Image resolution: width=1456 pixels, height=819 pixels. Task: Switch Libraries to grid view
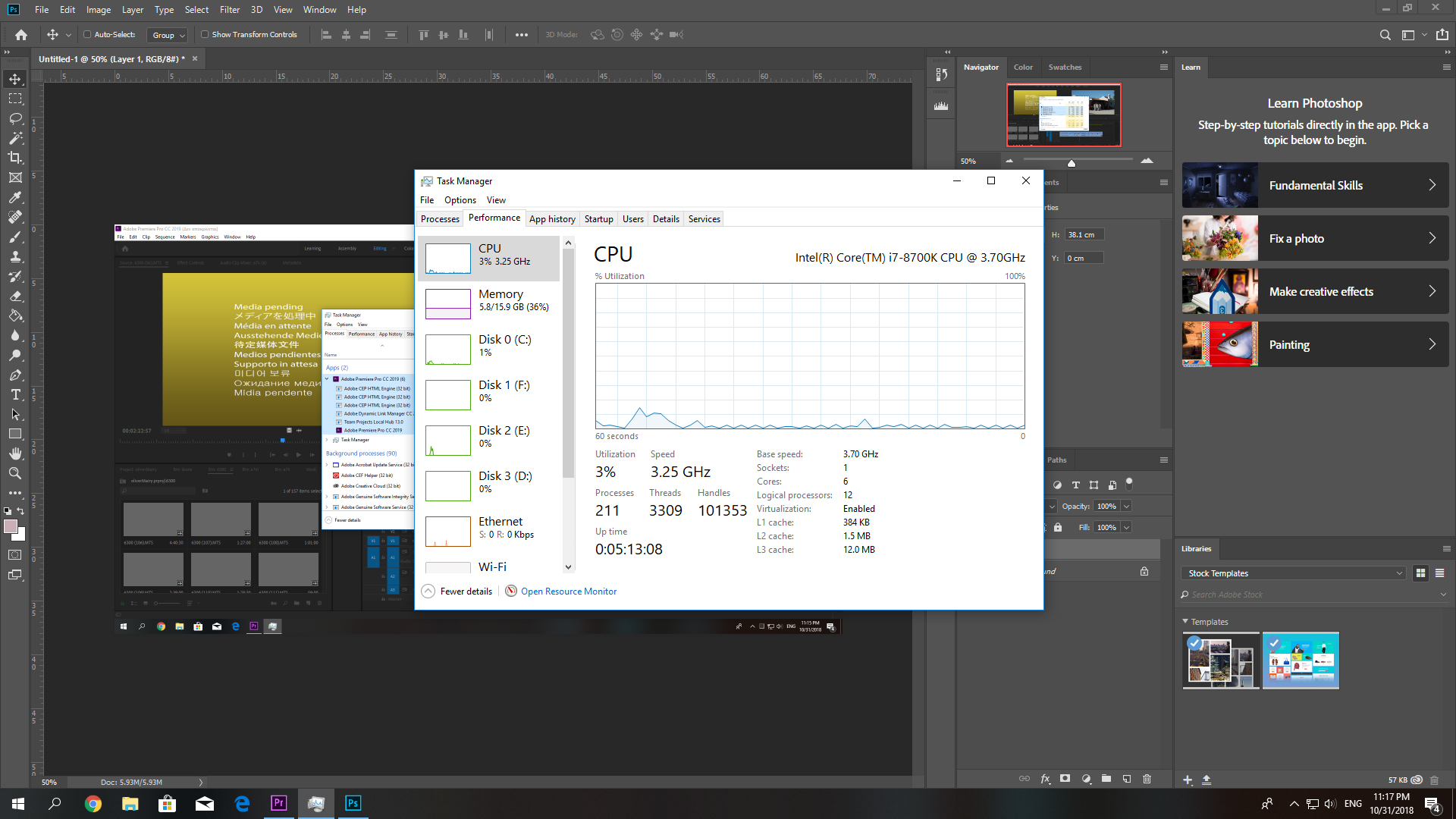pos(1420,573)
